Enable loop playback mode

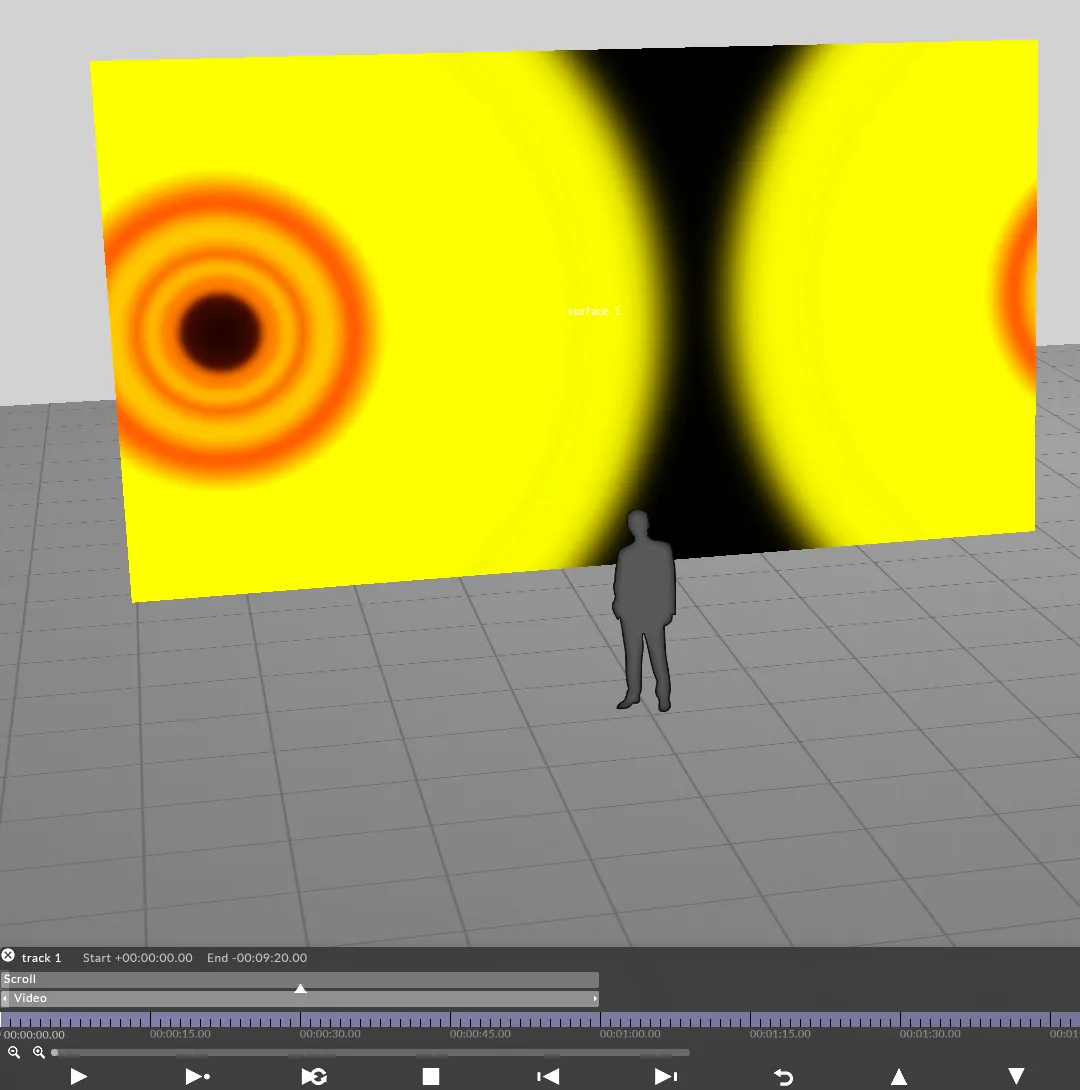[x=315, y=1076]
